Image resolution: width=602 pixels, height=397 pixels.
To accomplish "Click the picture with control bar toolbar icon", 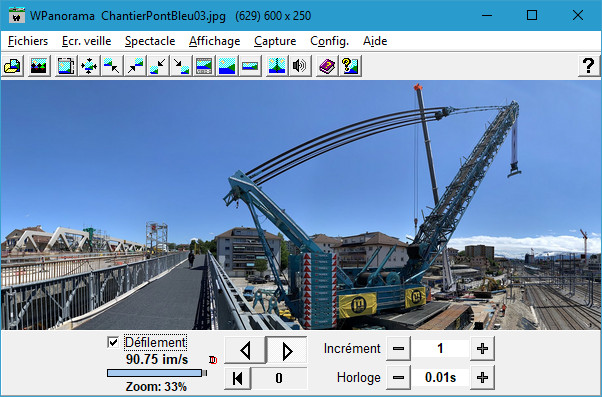I will click(204, 66).
